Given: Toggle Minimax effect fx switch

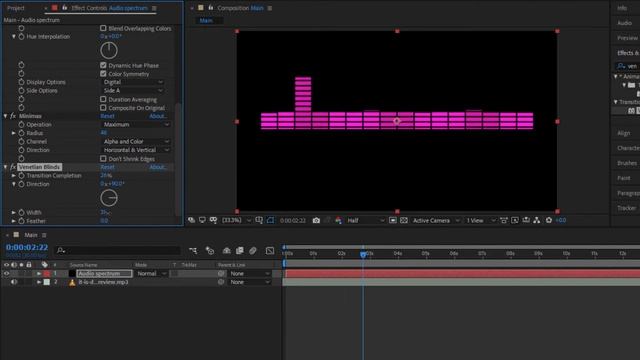Looking at the screenshot, I should click(13, 116).
